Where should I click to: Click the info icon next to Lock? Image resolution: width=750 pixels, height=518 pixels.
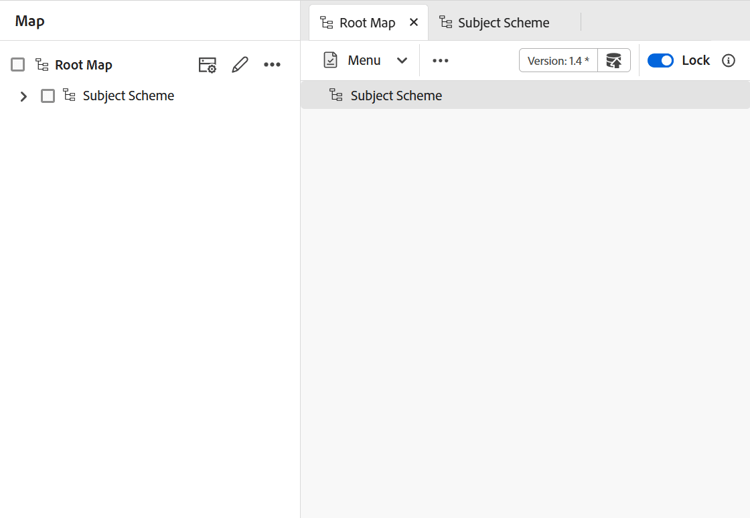(x=728, y=61)
